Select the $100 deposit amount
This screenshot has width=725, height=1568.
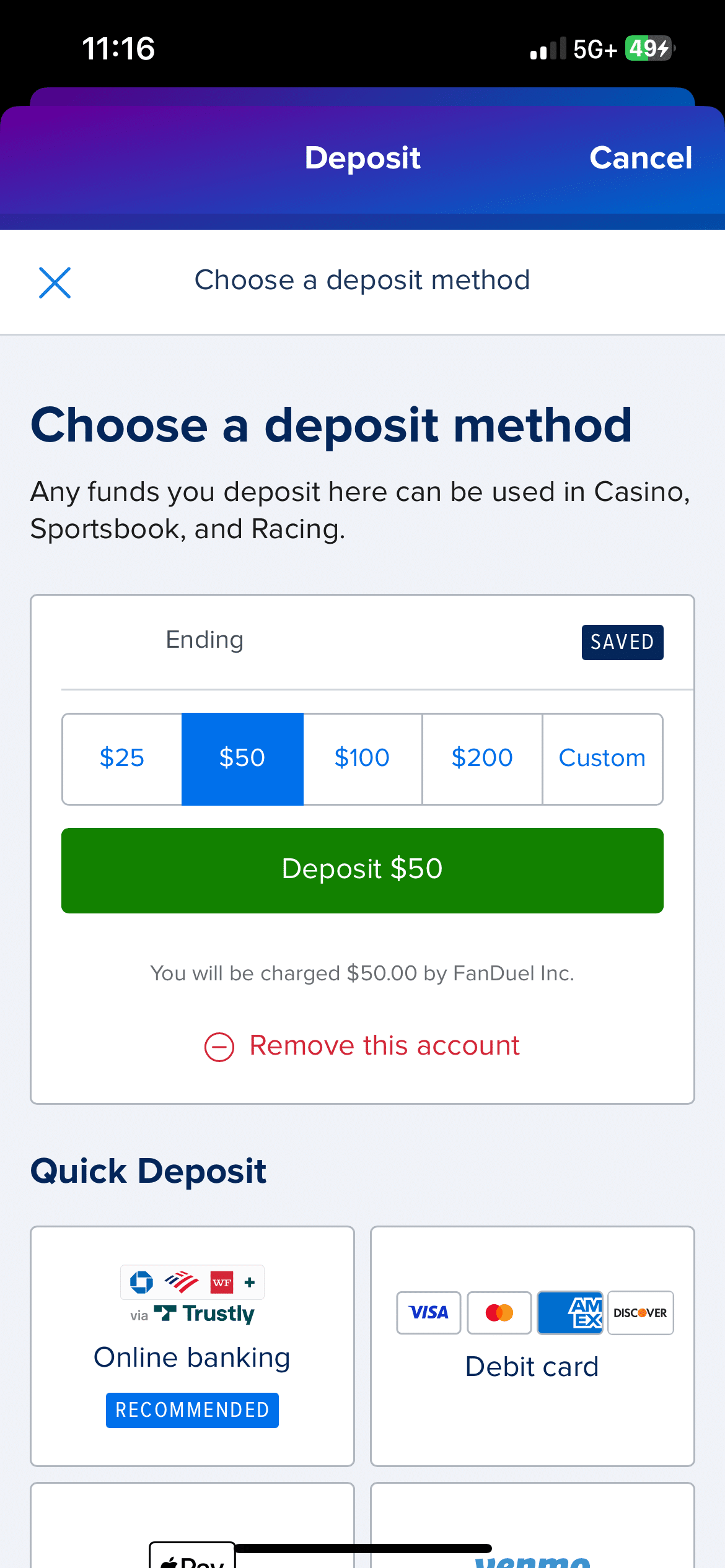362,759
